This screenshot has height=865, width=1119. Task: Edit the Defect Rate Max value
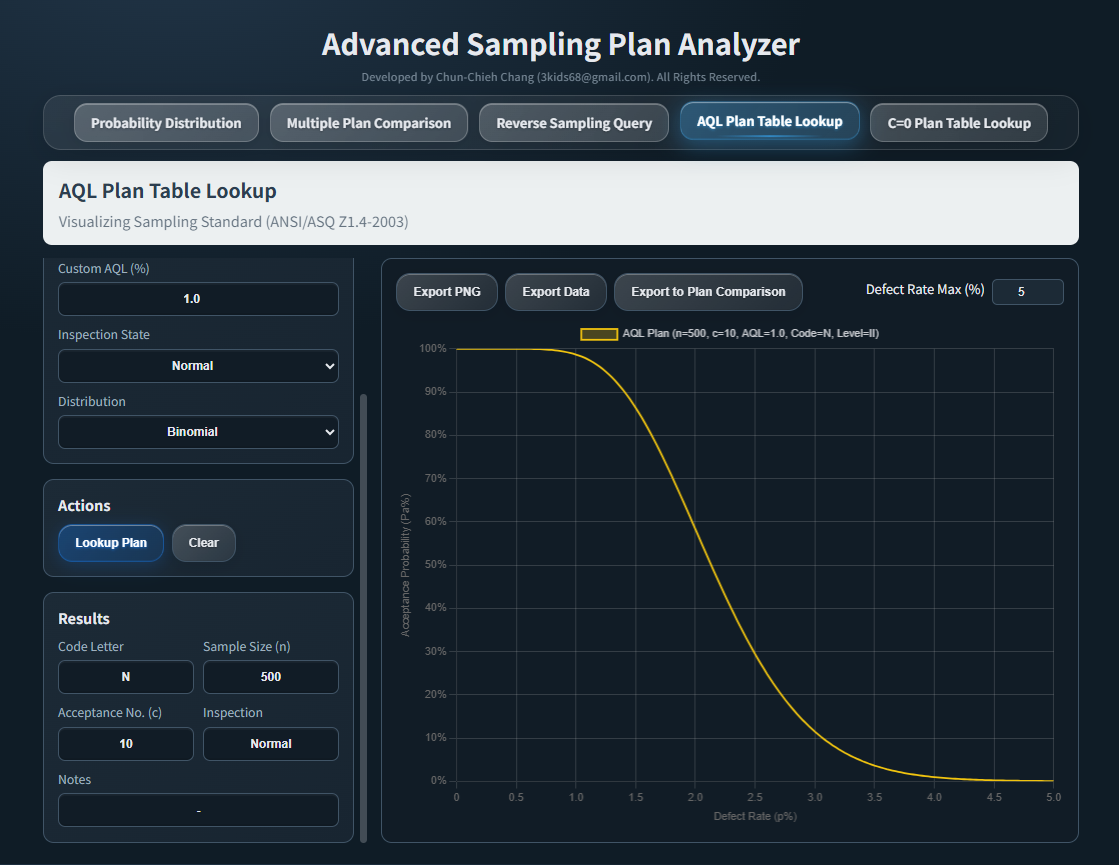tap(1028, 291)
